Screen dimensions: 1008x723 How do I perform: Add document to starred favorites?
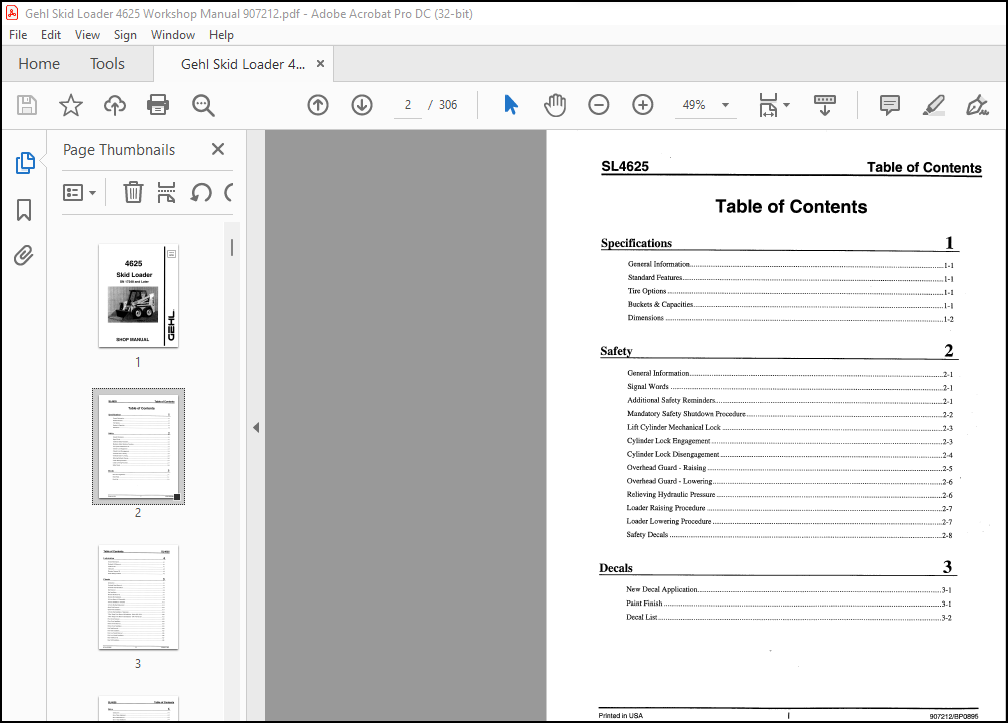71,105
